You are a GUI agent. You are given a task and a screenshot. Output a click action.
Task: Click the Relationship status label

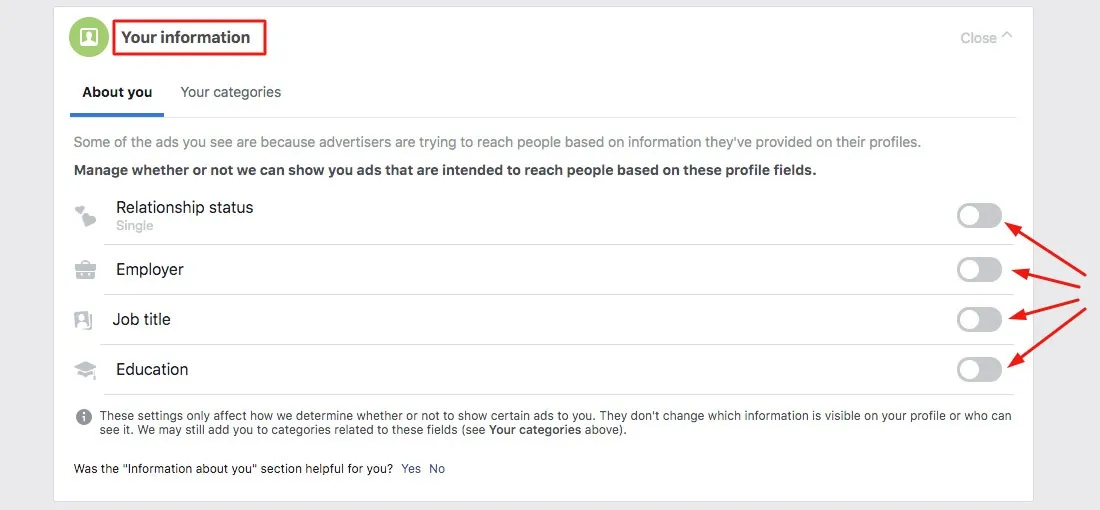pyautogui.click(x=184, y=208)
